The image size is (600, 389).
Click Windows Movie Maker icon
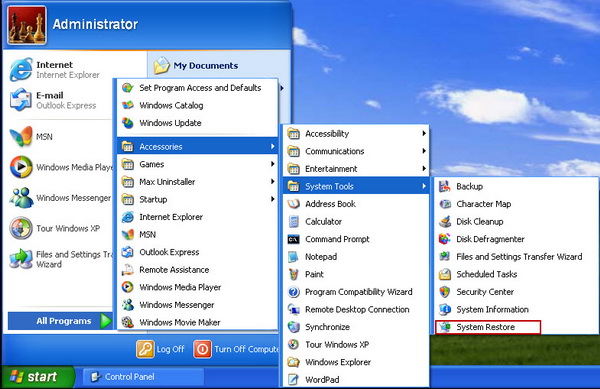pos(127,322)
